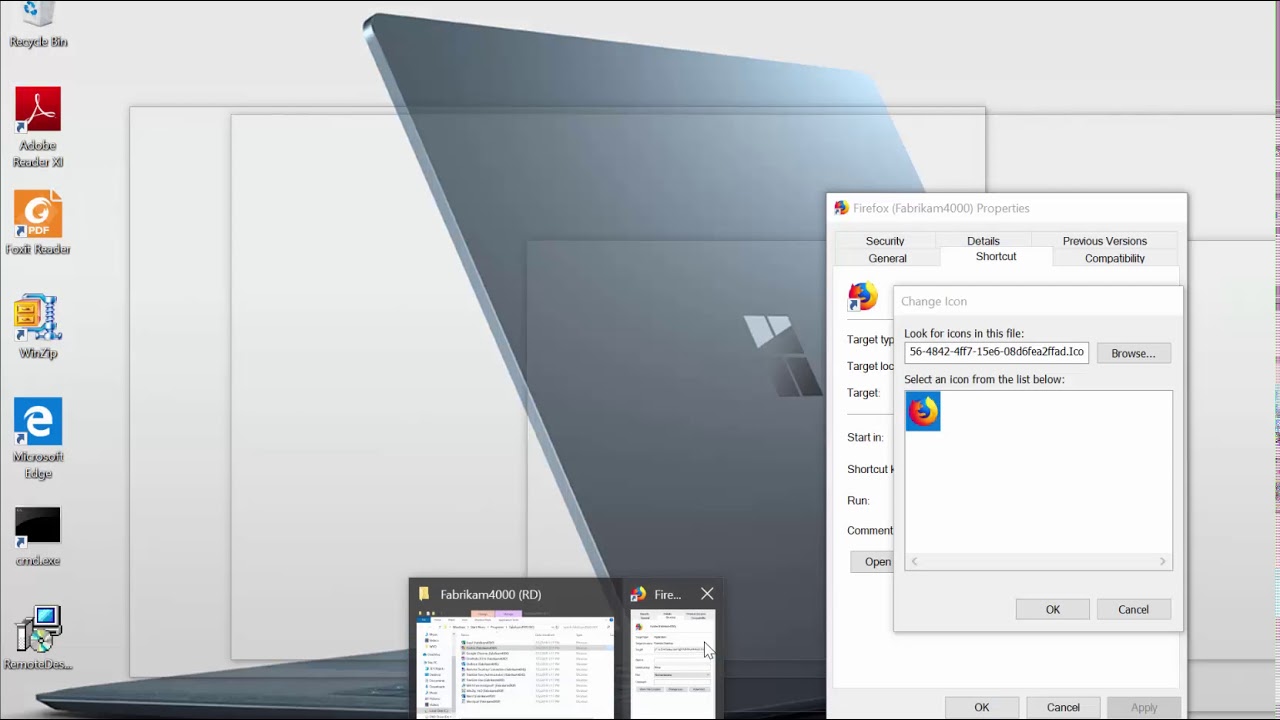This screenshot has width=1280, height=720.
Task: Click the large Firefox icon in Shortcut tab
Action: click(863, 297)
